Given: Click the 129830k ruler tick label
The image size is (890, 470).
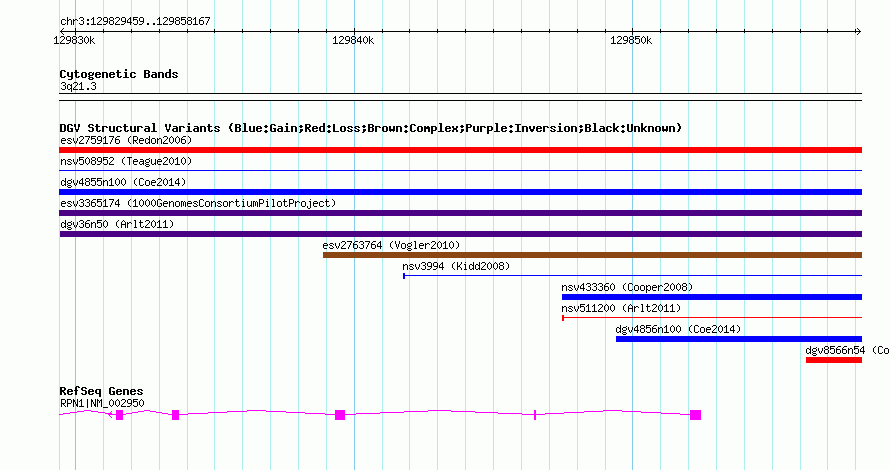Looking at the screenshot, I should pyautogui.click(x=74, y=40).
